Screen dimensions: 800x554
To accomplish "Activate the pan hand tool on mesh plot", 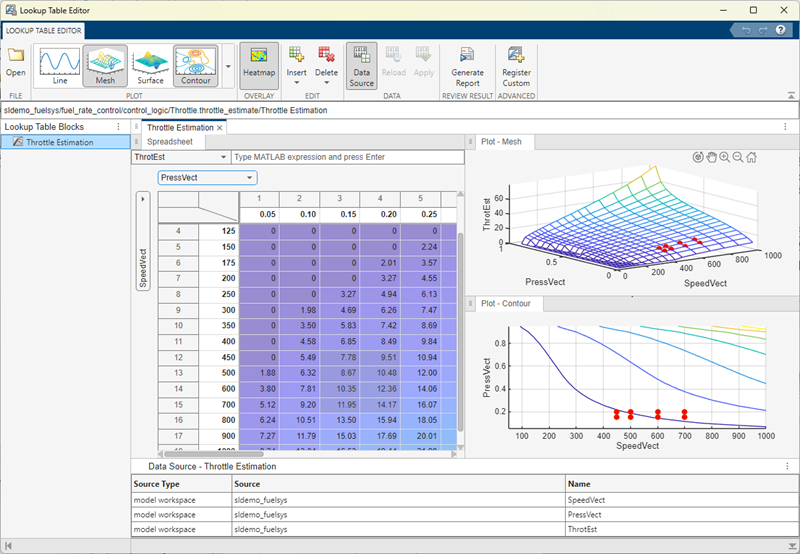I will pyautogui.click(x=712, y=157).
